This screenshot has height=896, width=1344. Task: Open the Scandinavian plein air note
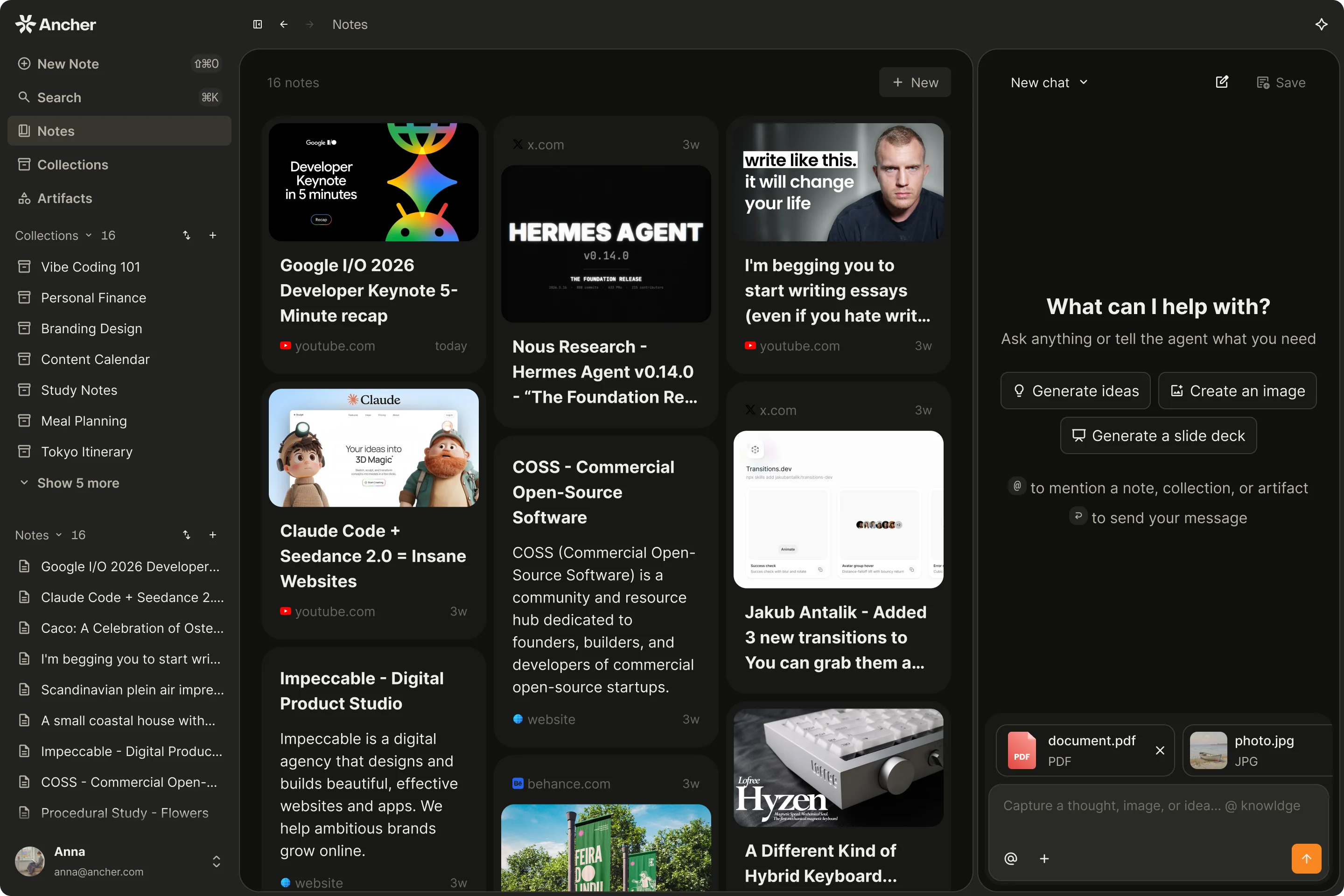(x=119, y=690)
